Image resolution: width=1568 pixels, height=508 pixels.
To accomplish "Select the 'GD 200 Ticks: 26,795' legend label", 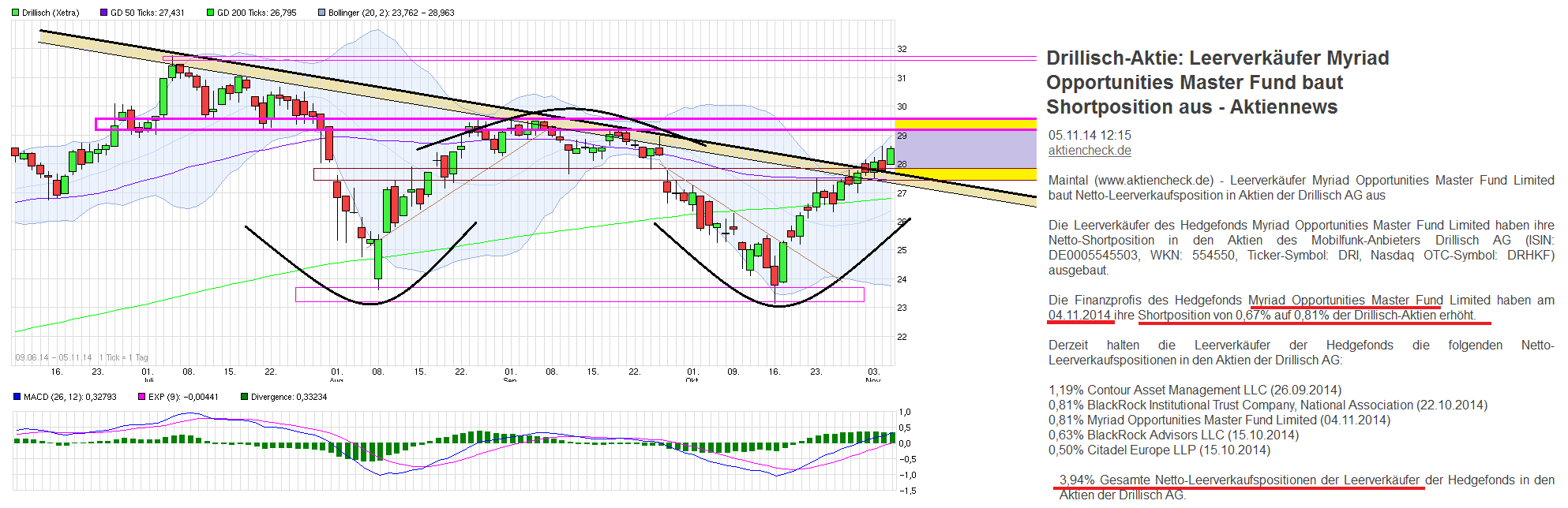I will tap(257, 13).
